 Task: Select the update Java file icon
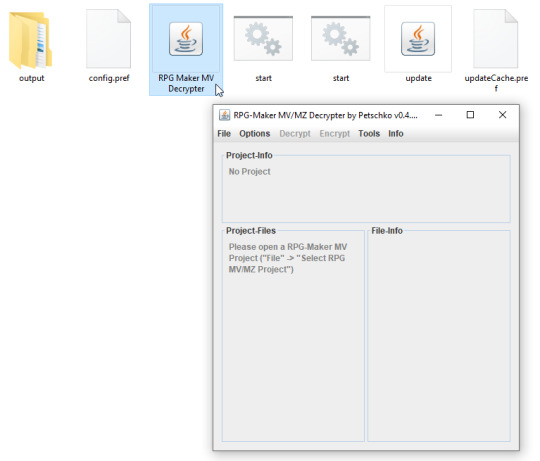418,39
